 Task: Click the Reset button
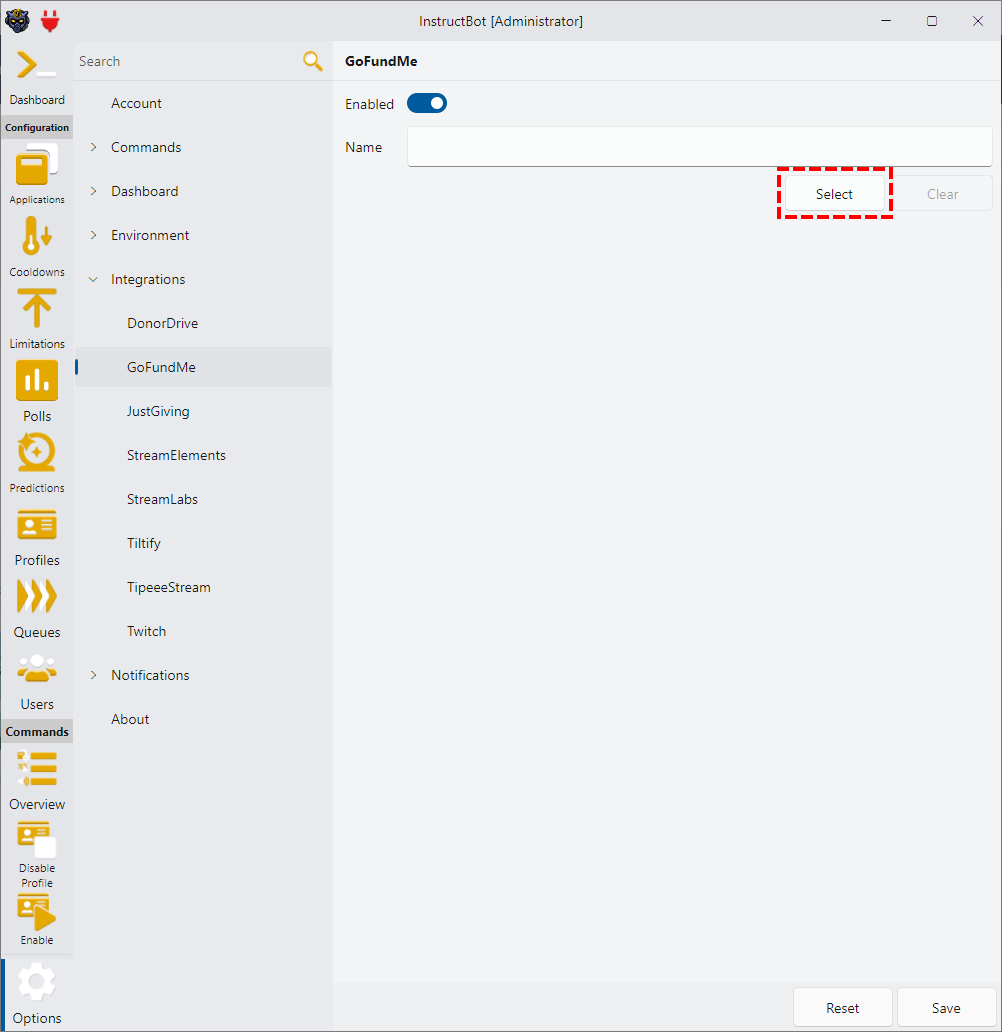click(x=843, y=1008)
